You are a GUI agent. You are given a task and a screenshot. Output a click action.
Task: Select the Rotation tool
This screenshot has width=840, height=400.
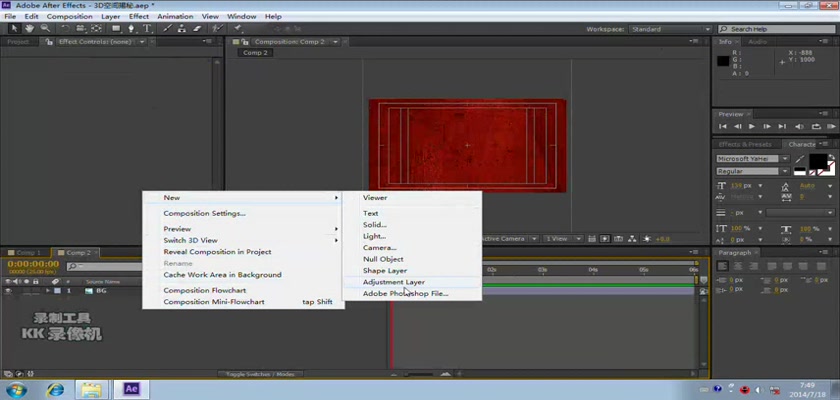(65, 29)
